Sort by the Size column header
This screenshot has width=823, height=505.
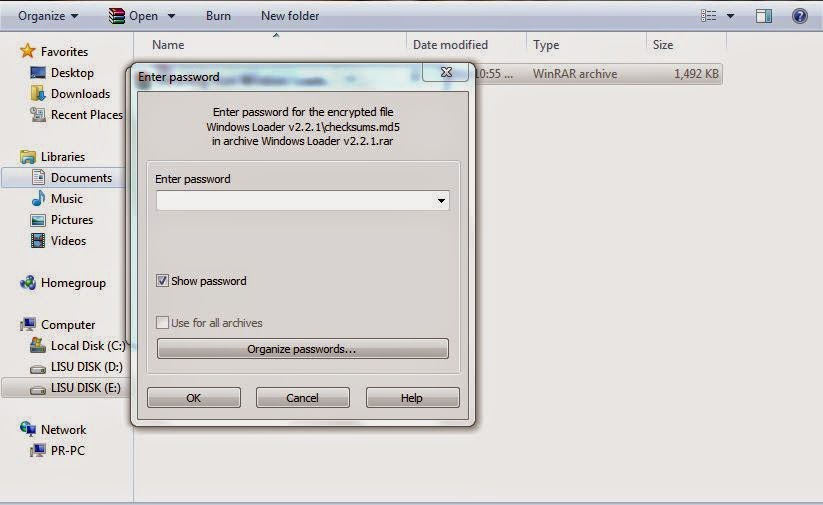[x=662, y=45]
